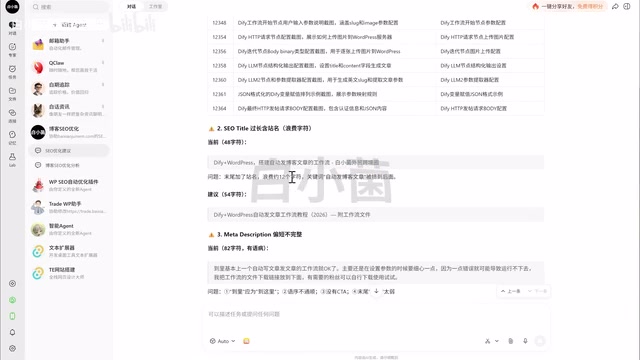This screenshot has height=360, width=640.
Task: Click the current meta description quote block
Action: pos(376,273)
